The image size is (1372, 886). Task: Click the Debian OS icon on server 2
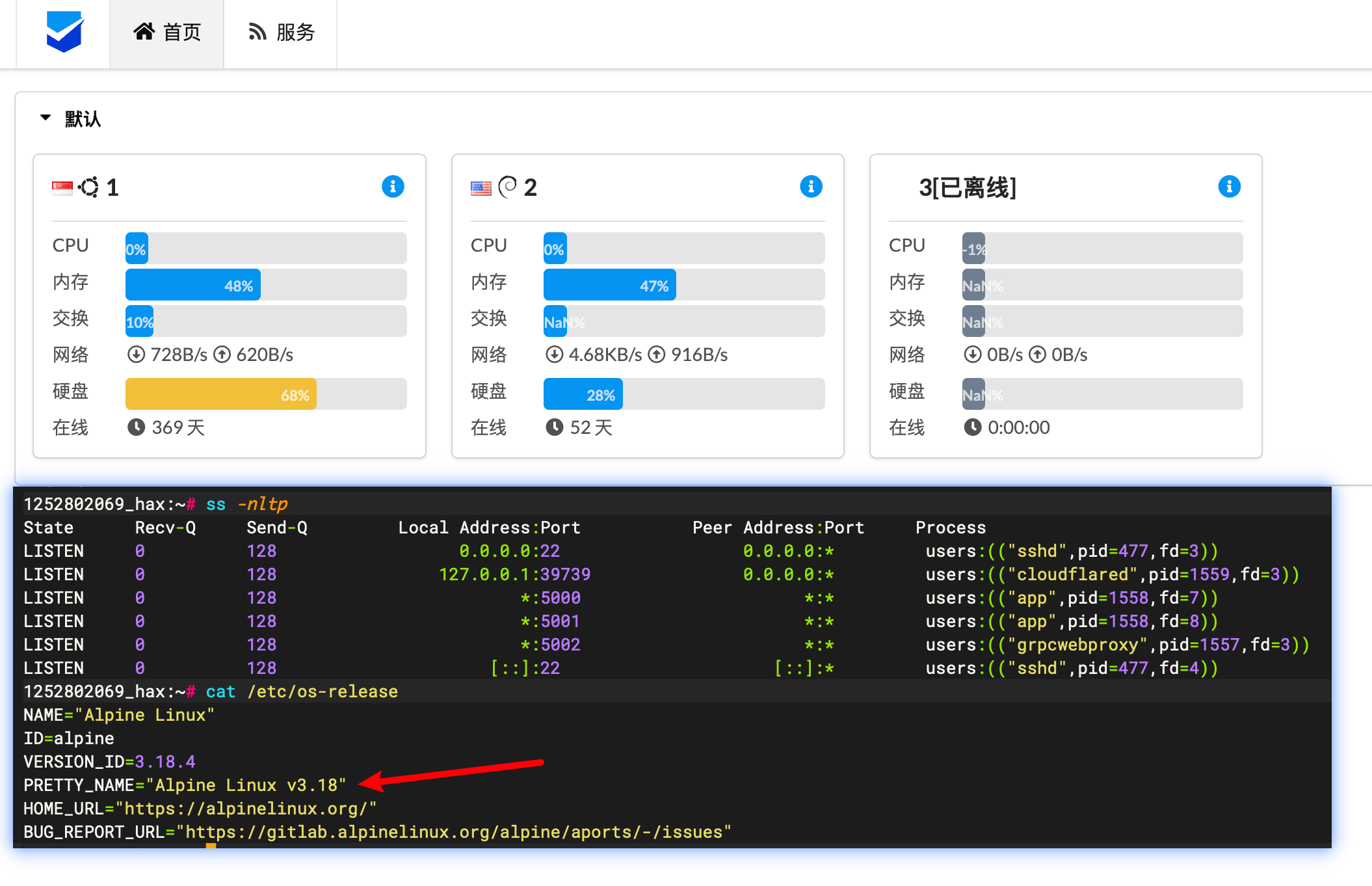click(x=508, y=187)
